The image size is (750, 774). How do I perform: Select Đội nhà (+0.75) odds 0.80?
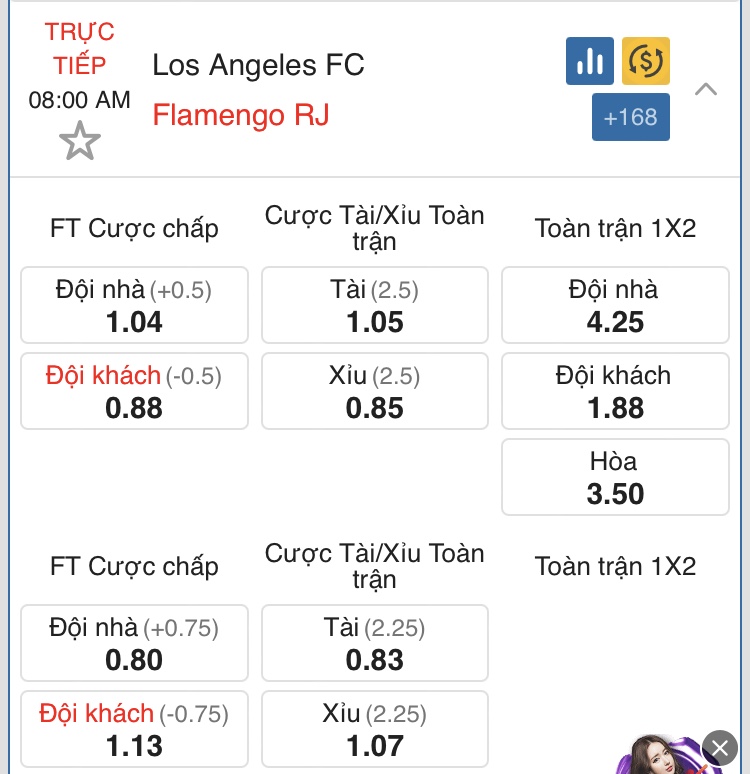134,643
